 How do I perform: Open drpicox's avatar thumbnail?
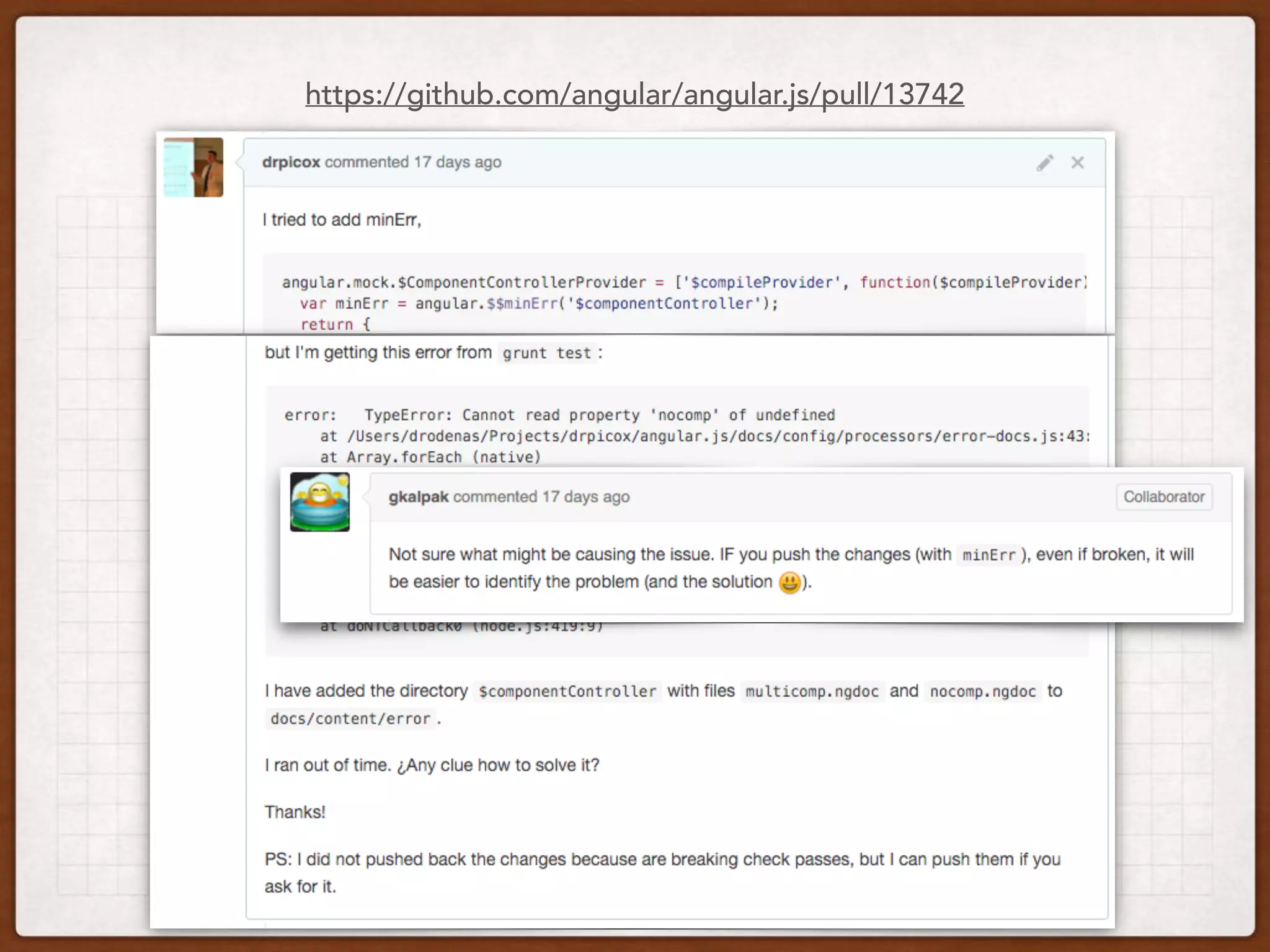(193, 167)
